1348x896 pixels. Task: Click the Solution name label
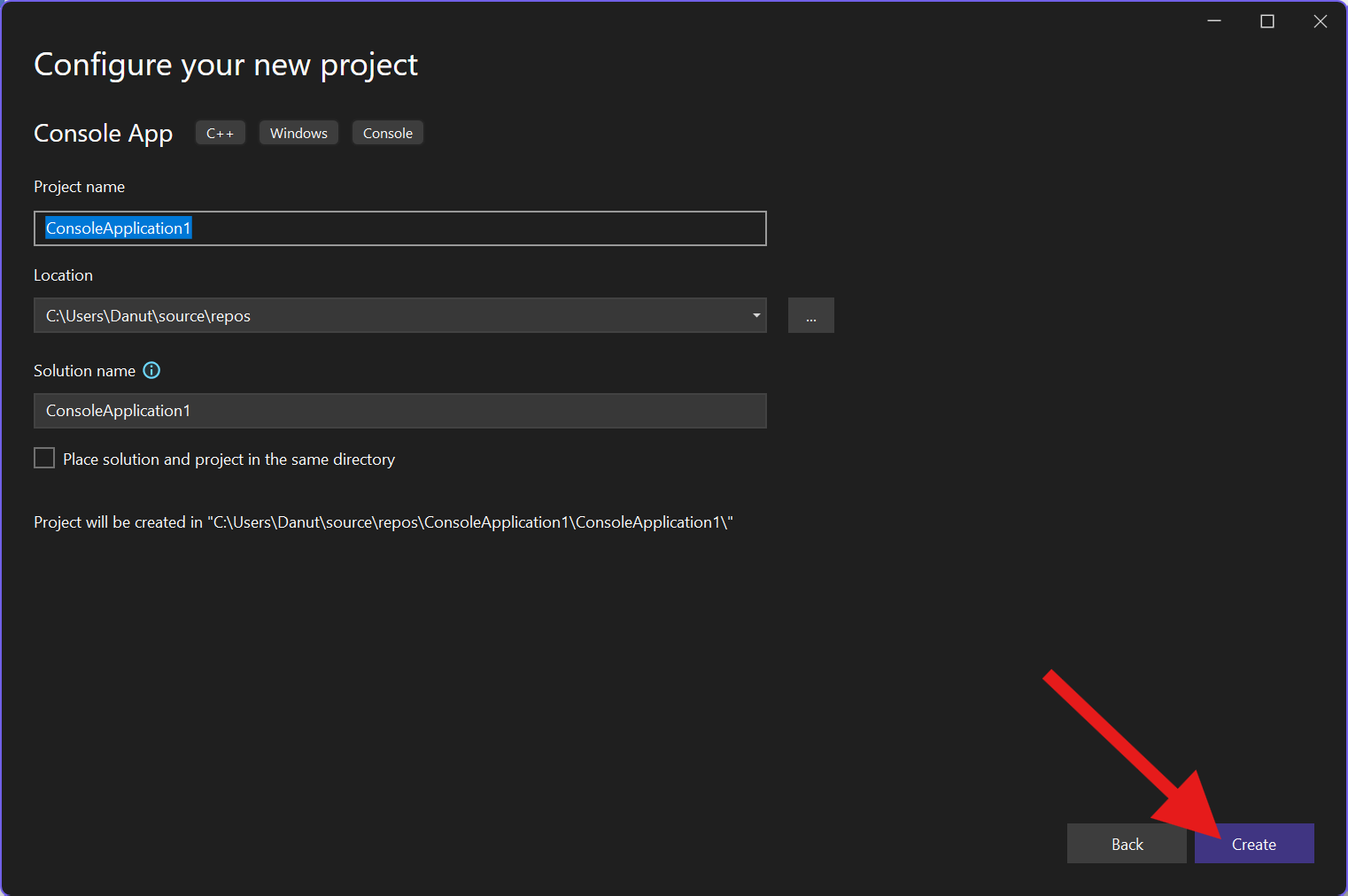click(85, 371)
